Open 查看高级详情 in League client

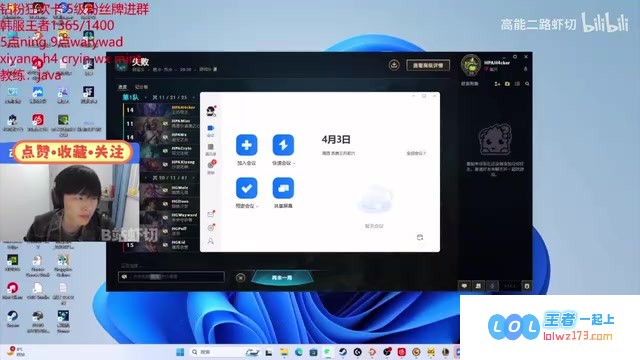[428, 65]
